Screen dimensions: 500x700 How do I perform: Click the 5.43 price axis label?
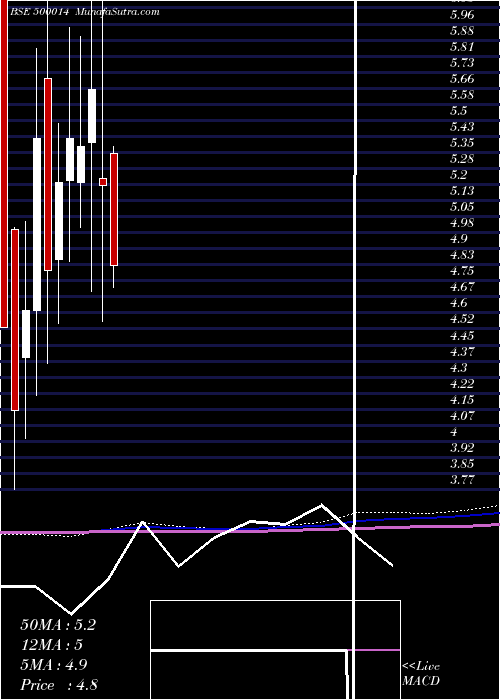(462, 127)
